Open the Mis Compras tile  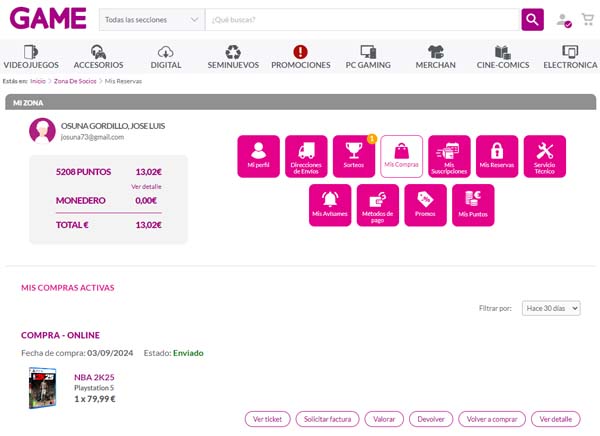401,156
